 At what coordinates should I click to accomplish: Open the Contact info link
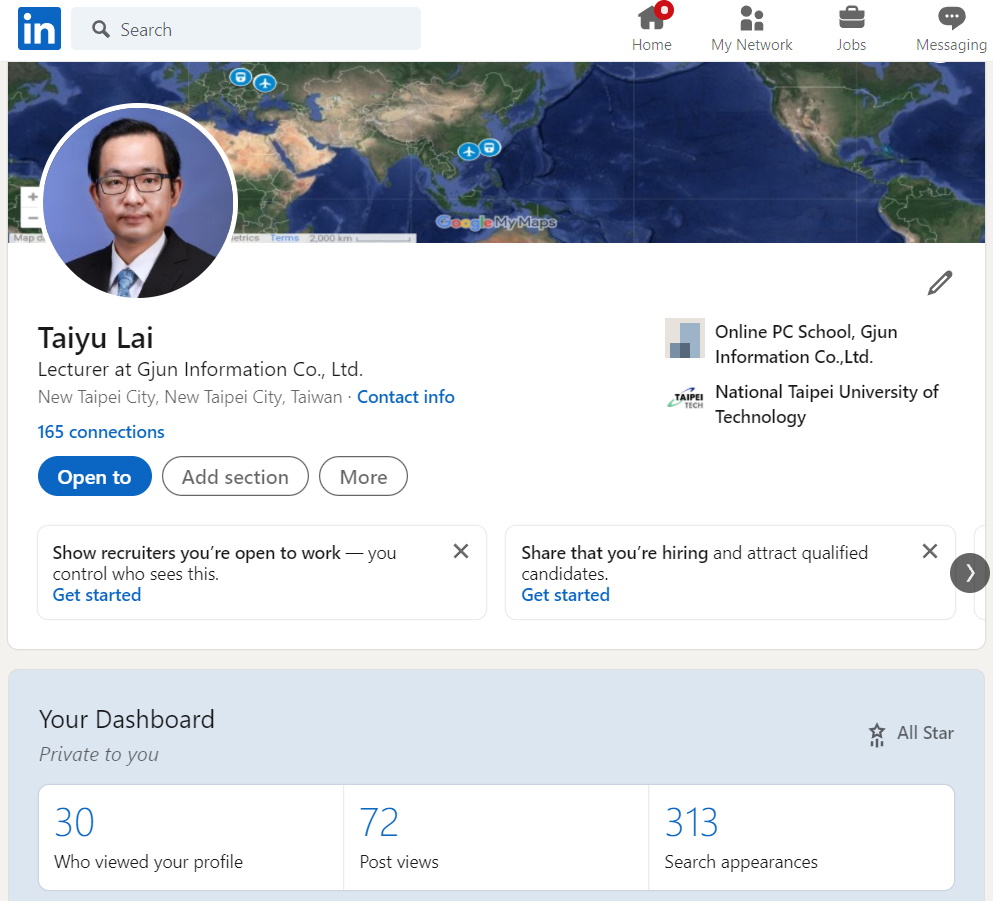405,397
